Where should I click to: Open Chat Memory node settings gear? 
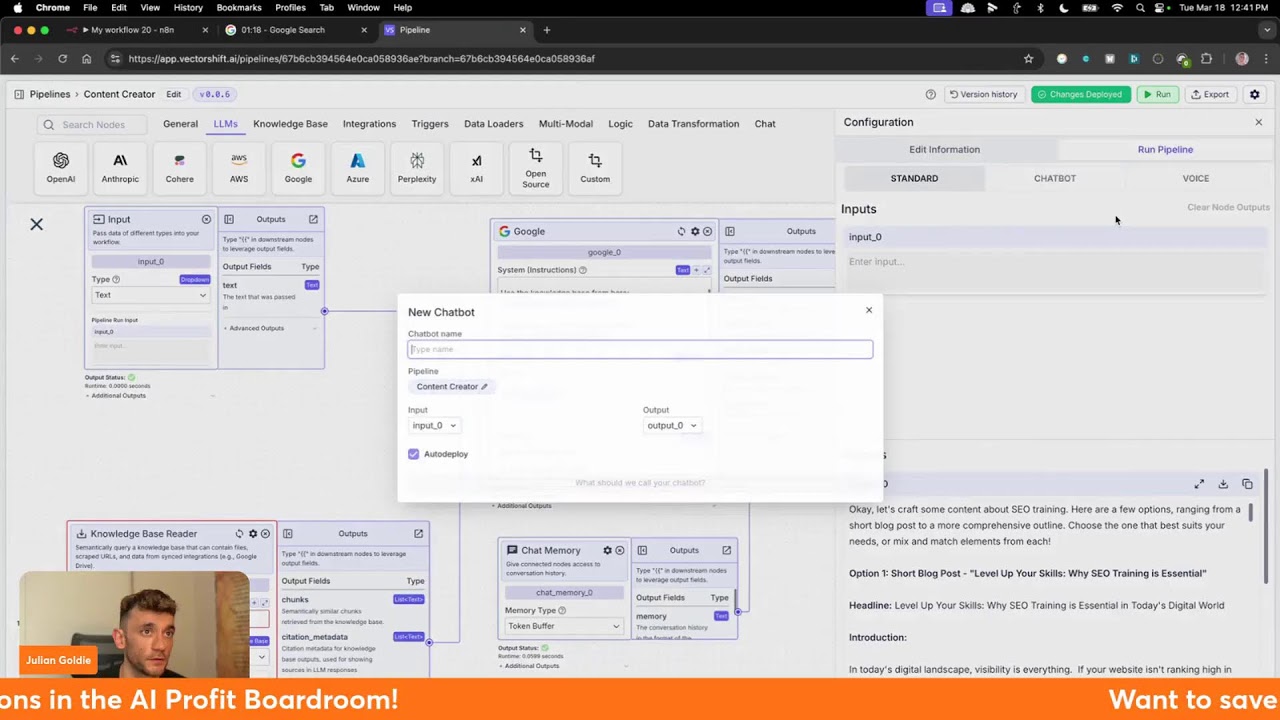[x=607, y=550]
